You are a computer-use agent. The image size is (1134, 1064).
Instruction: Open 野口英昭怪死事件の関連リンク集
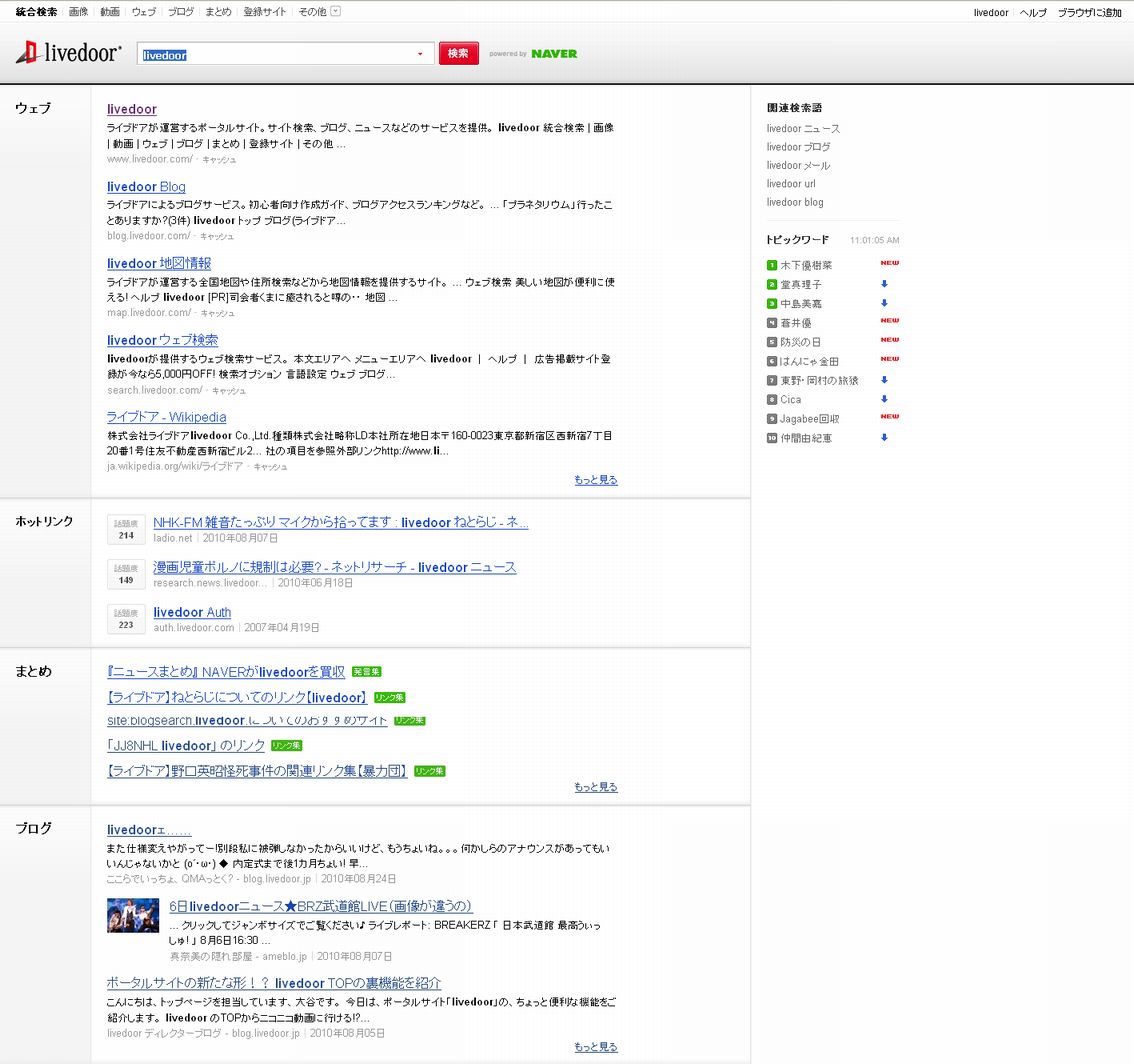(x=257, y=771)
